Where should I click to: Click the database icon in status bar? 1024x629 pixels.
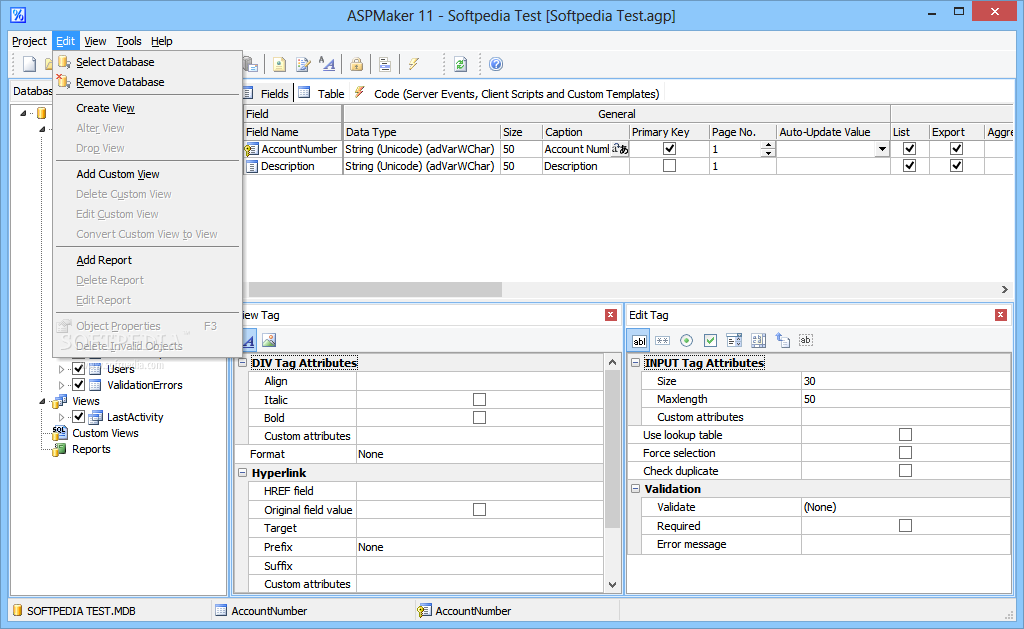point(18,611)
